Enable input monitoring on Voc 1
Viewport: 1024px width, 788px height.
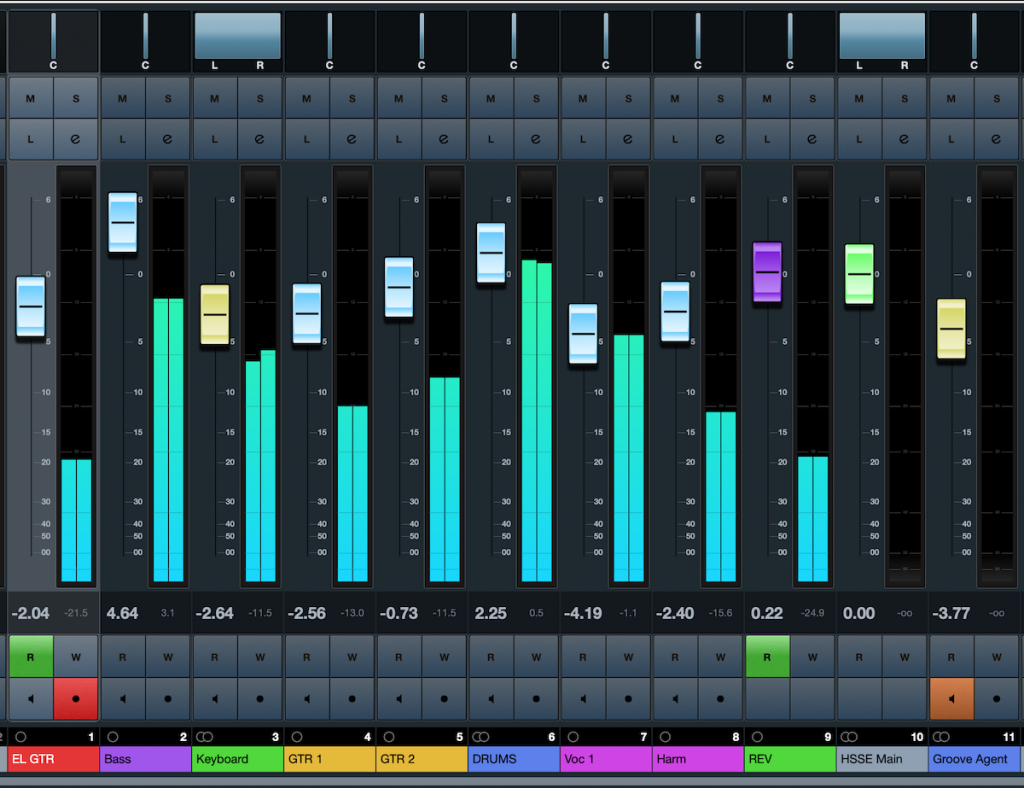[583, 697]
